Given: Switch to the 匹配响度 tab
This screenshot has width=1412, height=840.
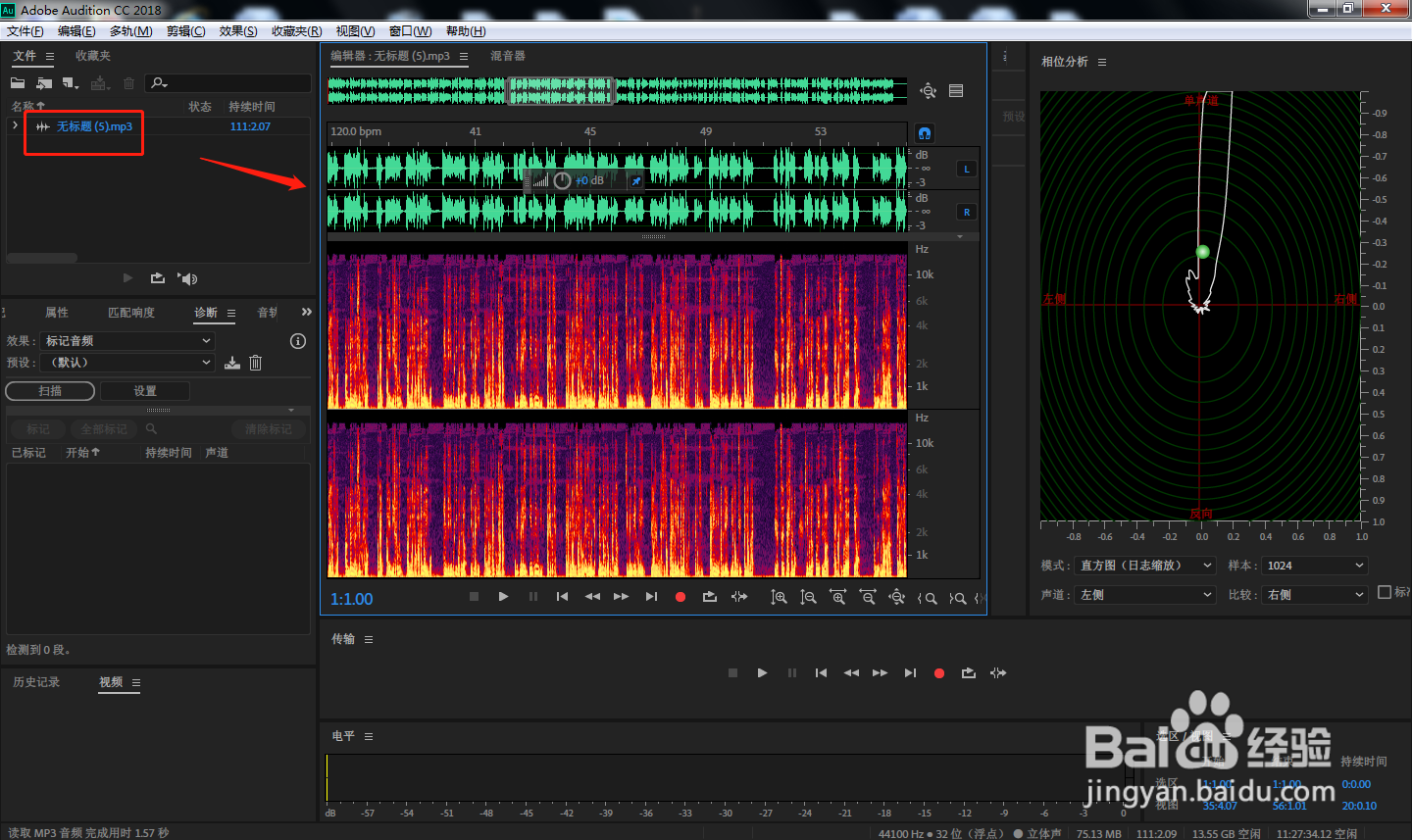Looking at the screenshot, I should [x=131, y=313].
